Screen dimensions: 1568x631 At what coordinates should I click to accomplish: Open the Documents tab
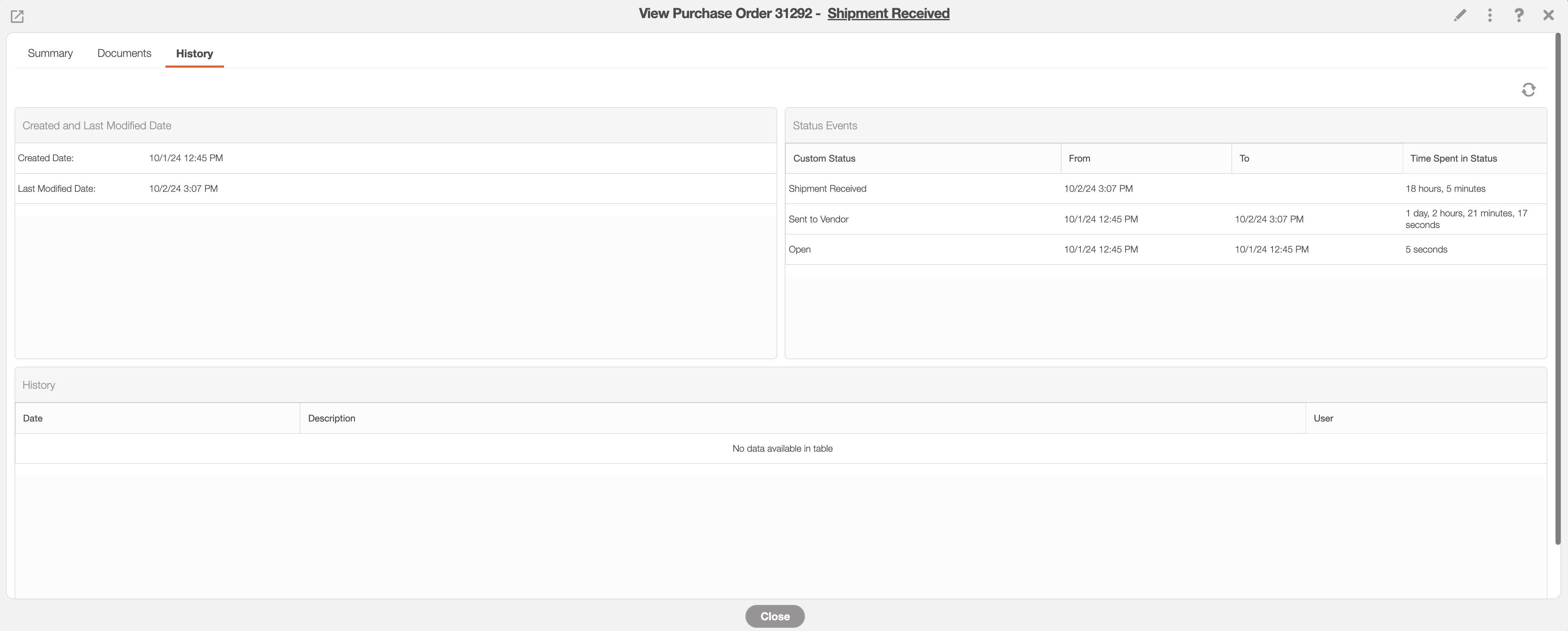pyautogui.click(x=124, y=53)
